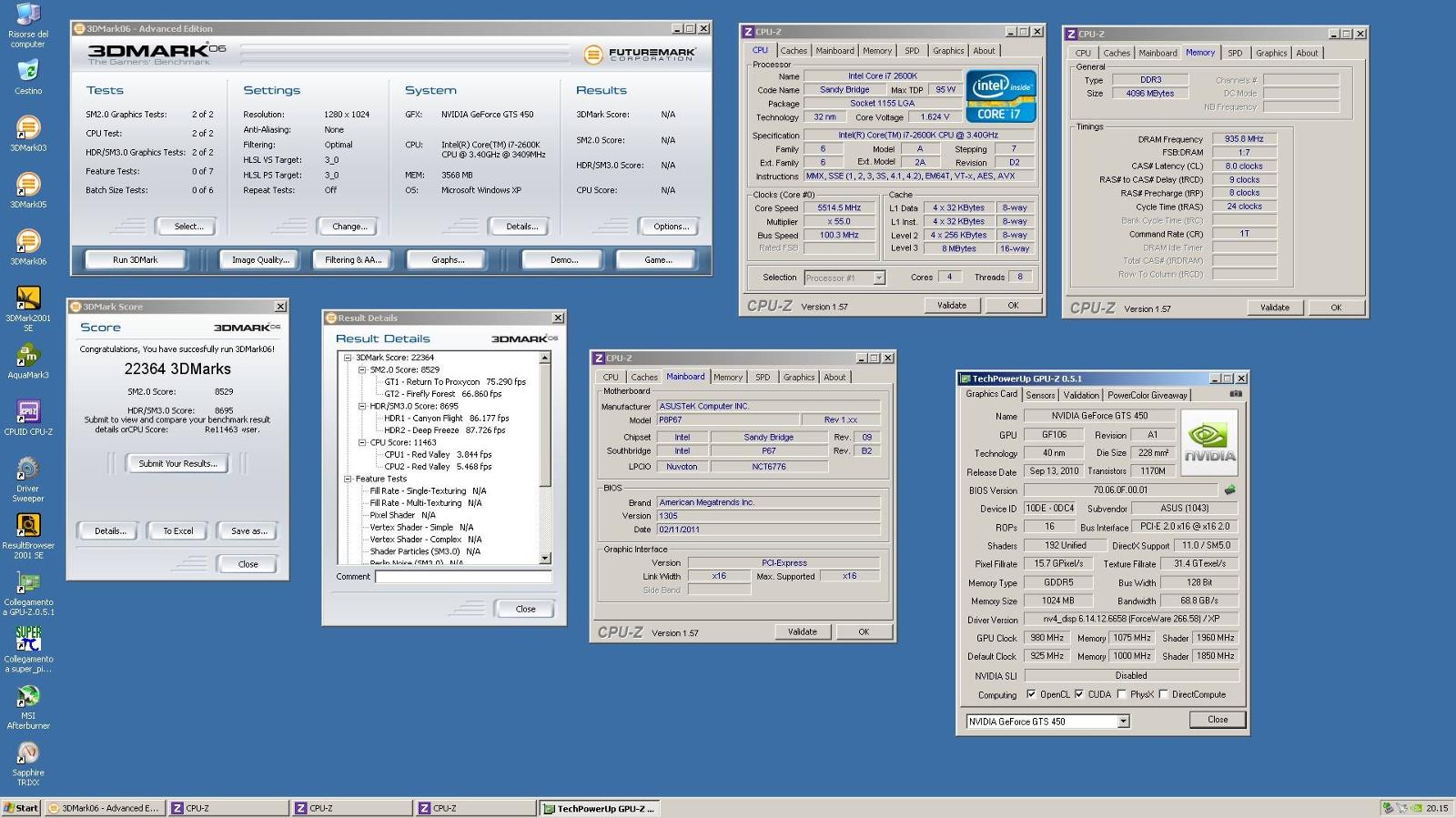Click the Result Details scrollbar up arrow

point(545,359)
